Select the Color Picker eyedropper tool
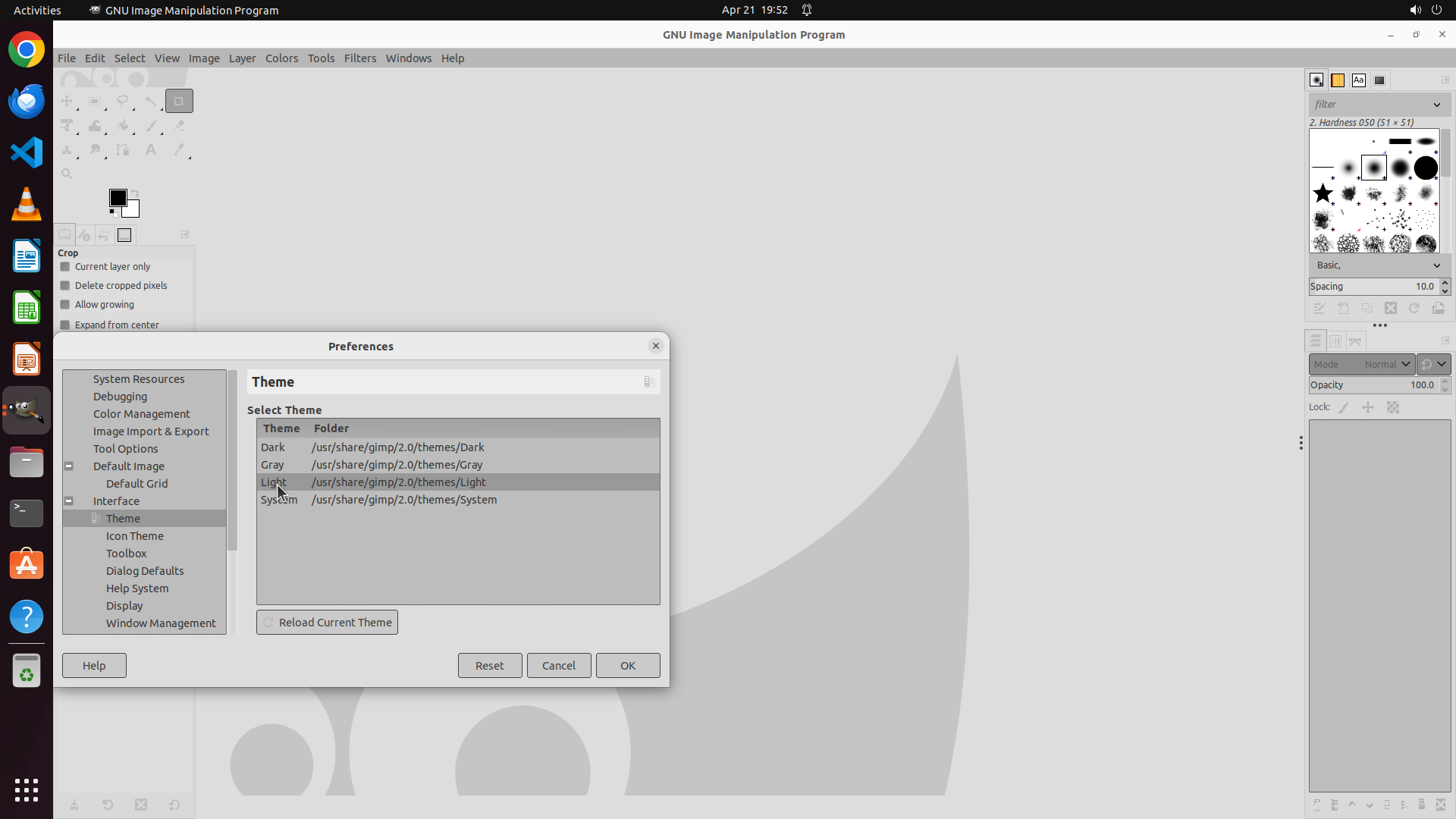This screenshot has width=1456, height=819. 179,150
